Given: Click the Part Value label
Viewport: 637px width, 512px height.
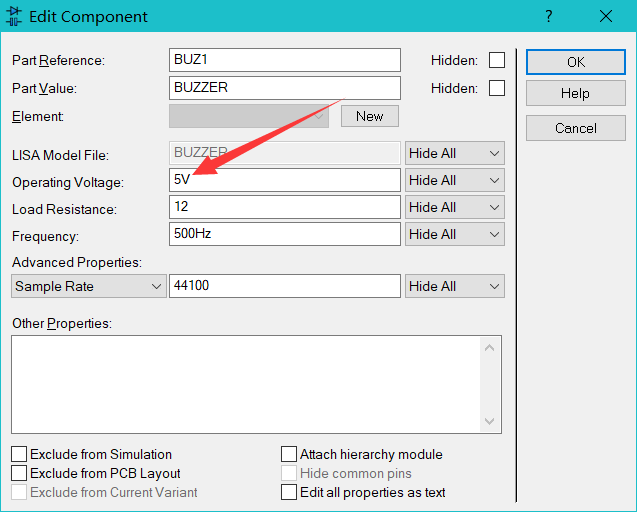Looking at the screenshot, I should point(44,88).
